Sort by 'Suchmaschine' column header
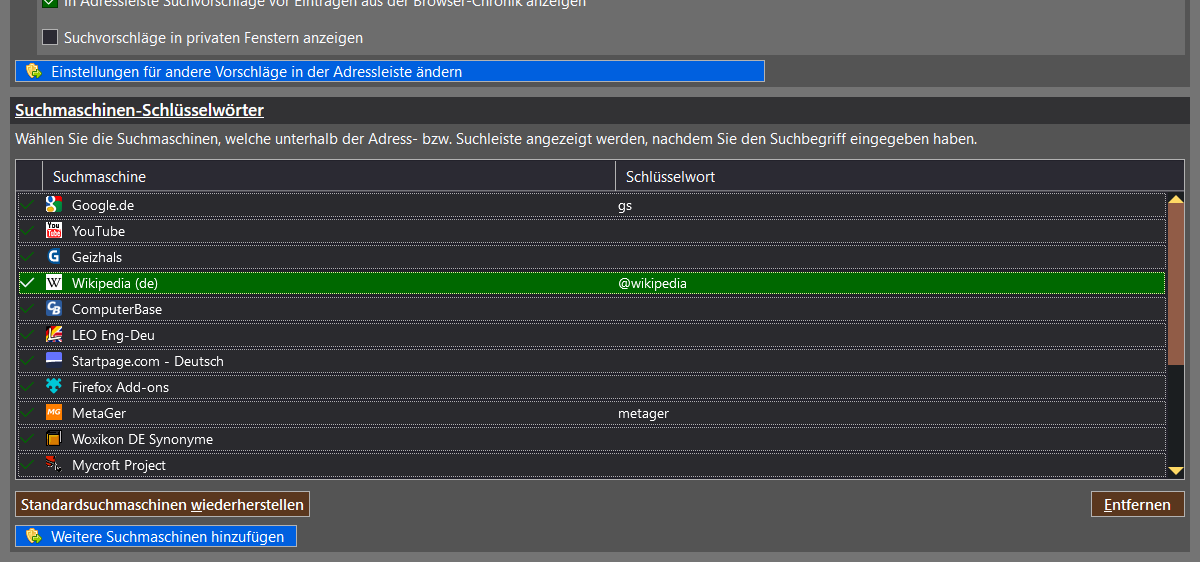 coord(328,176)
